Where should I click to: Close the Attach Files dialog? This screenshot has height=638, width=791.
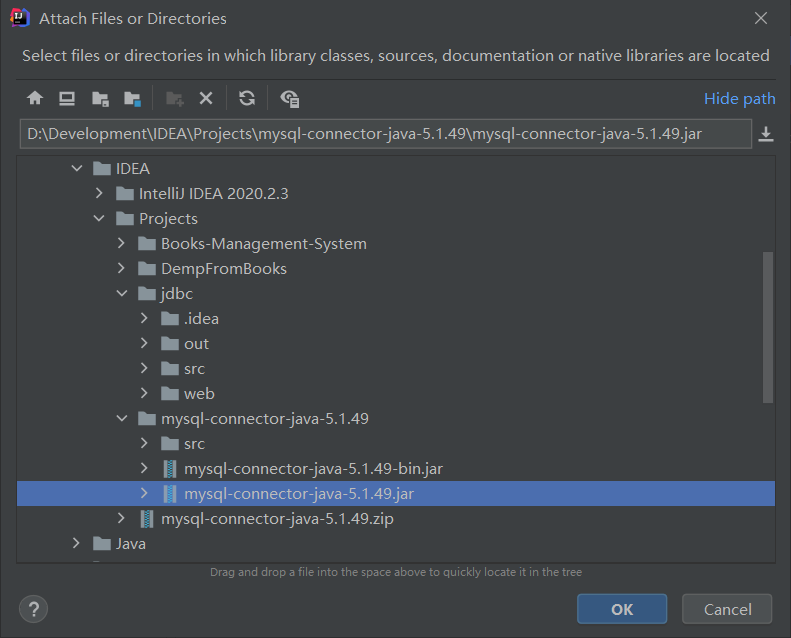[761, 18]
